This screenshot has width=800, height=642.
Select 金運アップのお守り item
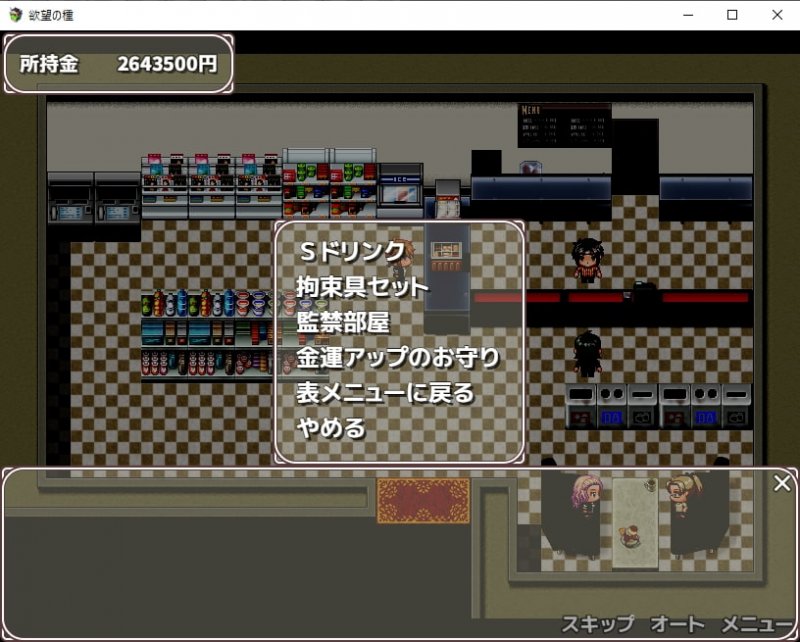397,357
